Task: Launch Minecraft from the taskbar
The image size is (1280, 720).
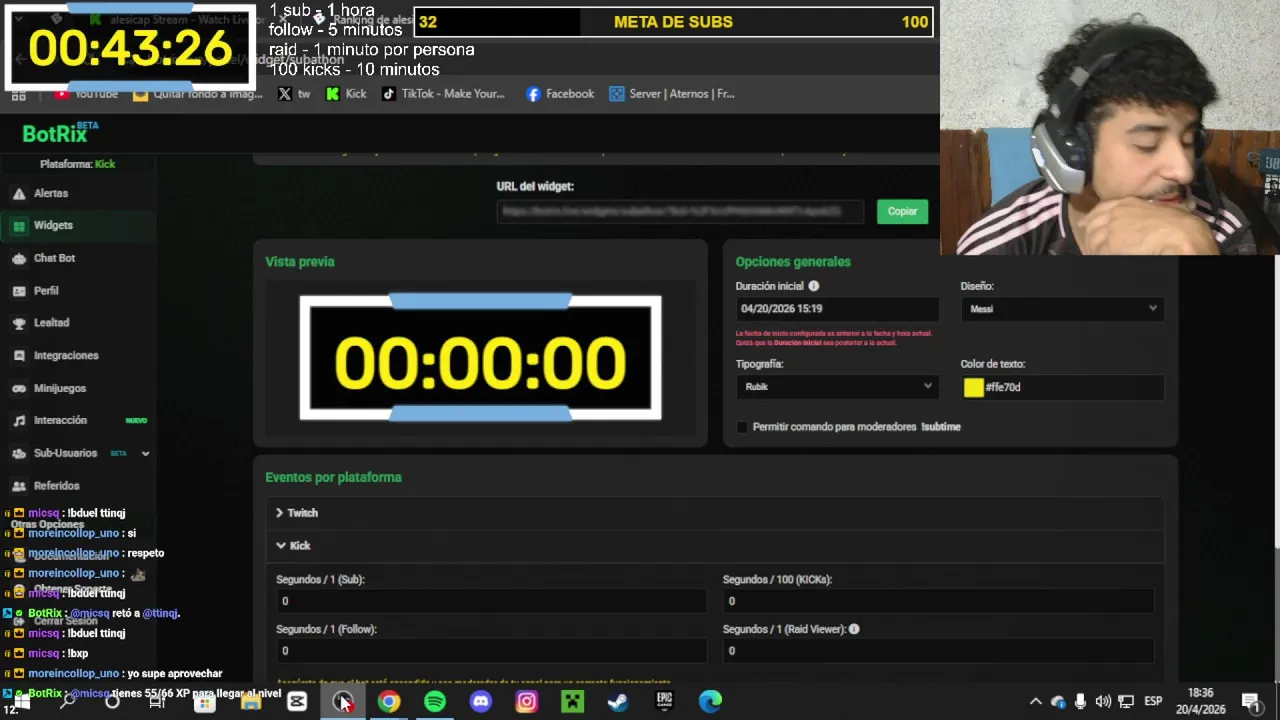Action: [x=572, y=701]
